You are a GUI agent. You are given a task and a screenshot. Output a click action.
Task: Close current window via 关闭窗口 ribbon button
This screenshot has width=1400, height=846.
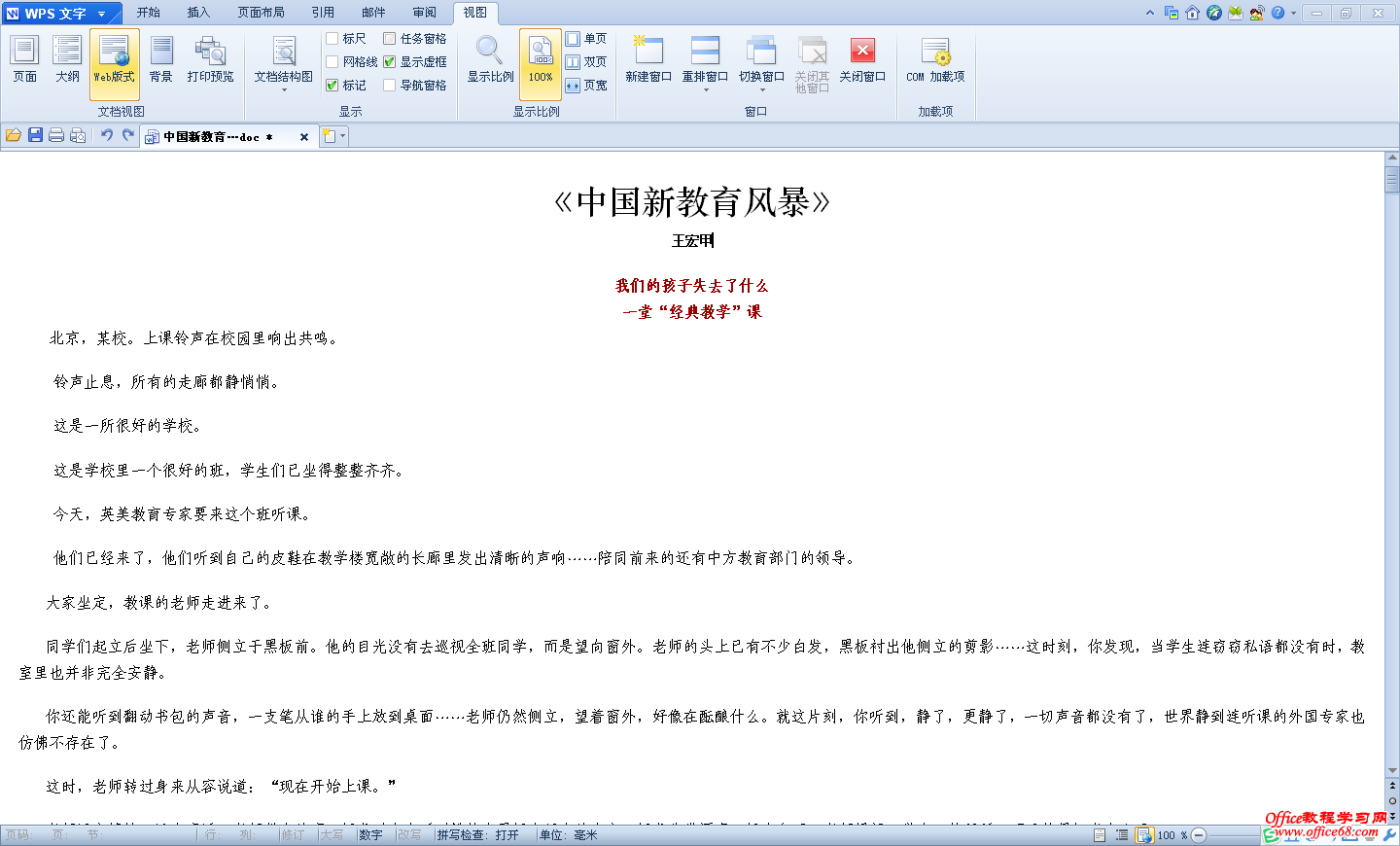tap(862, 62)
